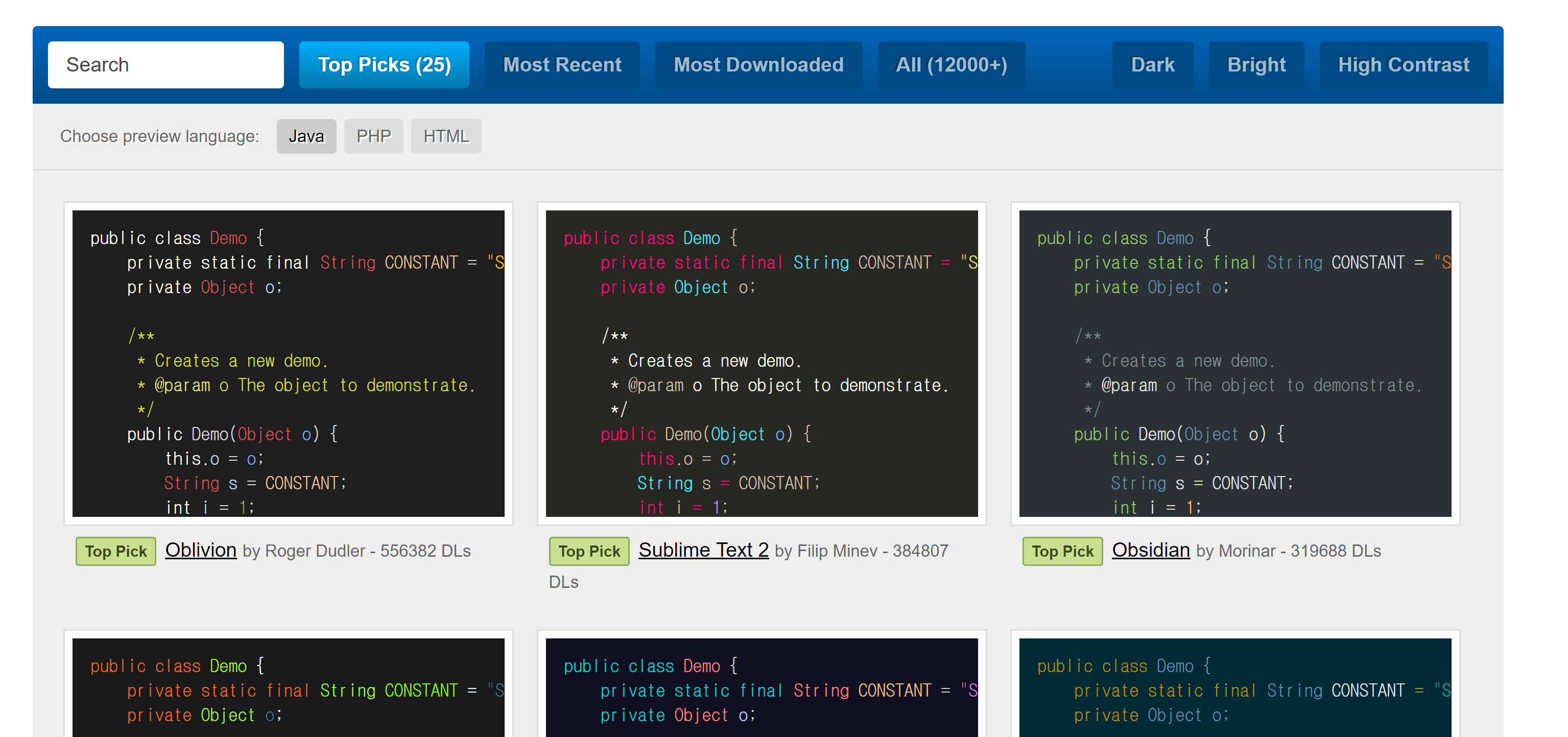1568x737 pixels.
Task: Open the Oblivion theme link
Action: [200, 550]
